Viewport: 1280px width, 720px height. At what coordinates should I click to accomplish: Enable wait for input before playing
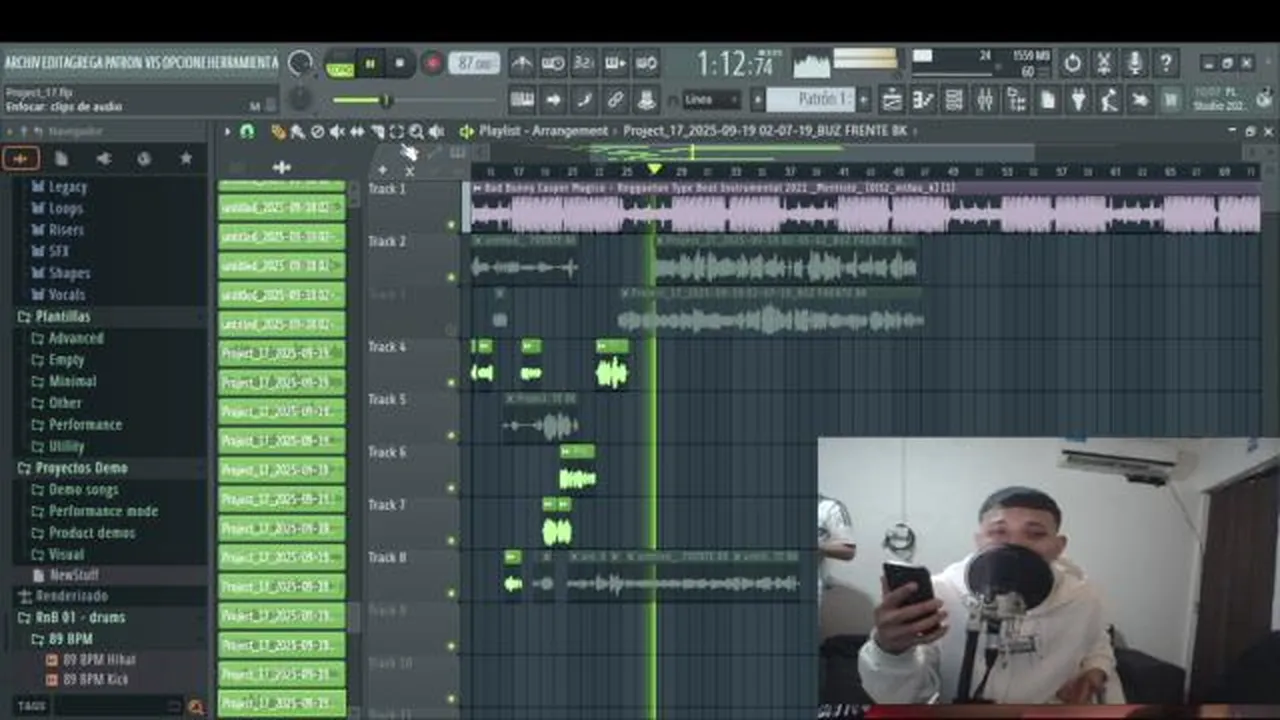(553, 64)
